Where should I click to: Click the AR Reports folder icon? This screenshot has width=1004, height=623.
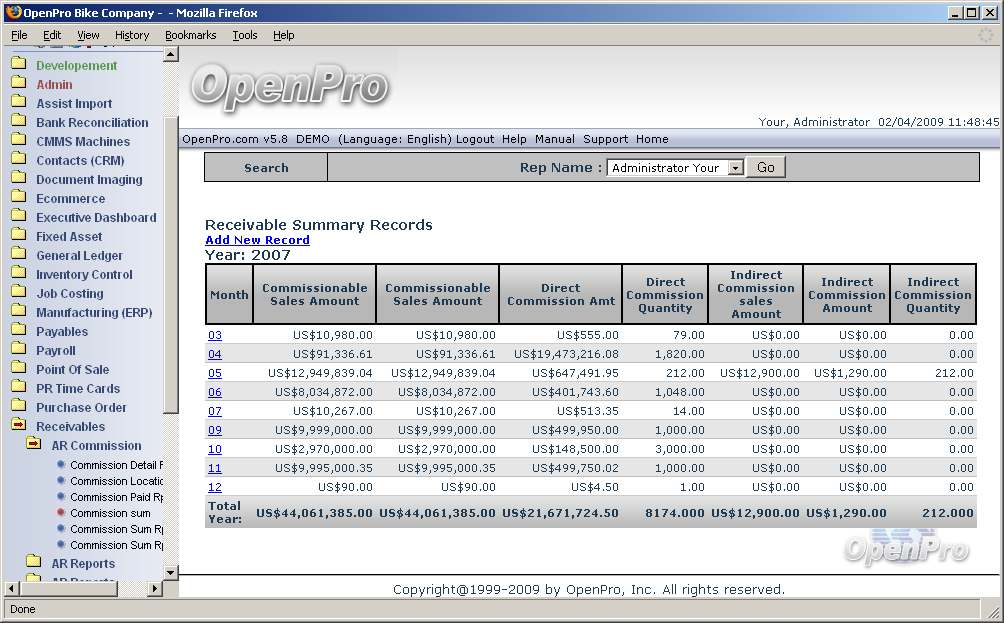[x=33, y=563]
